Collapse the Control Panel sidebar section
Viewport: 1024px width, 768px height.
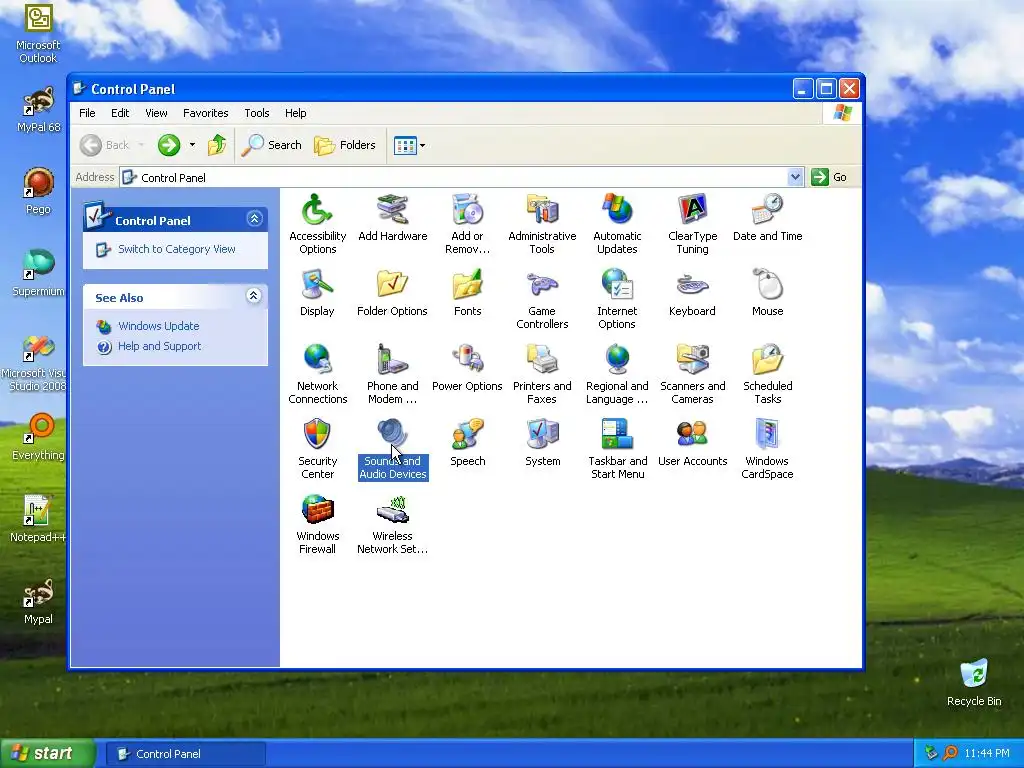pos(254,219)
